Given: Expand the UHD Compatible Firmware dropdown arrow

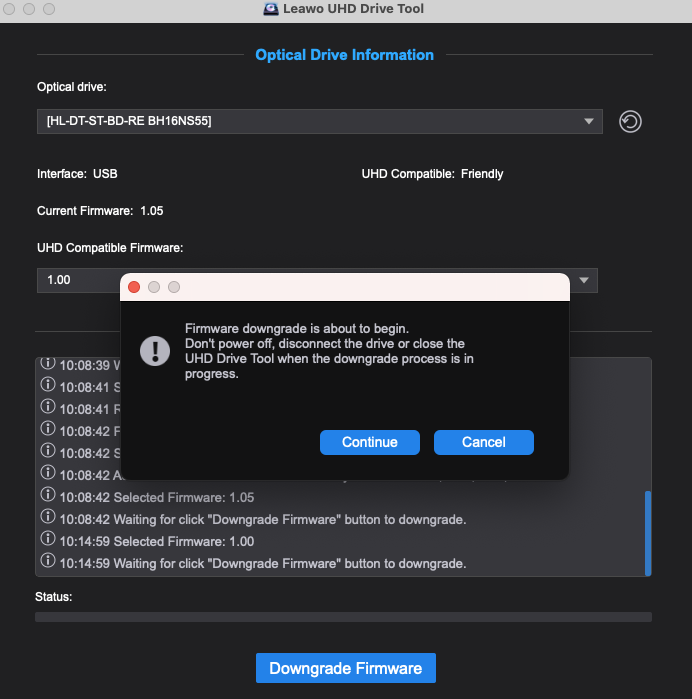Looking at the screenshot, I should [584, 279].
